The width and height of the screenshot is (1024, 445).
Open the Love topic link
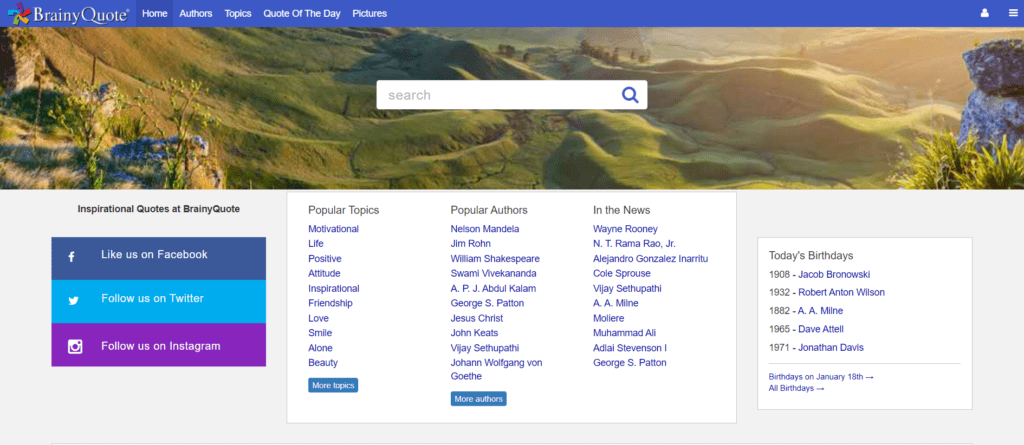pos(319,318)
